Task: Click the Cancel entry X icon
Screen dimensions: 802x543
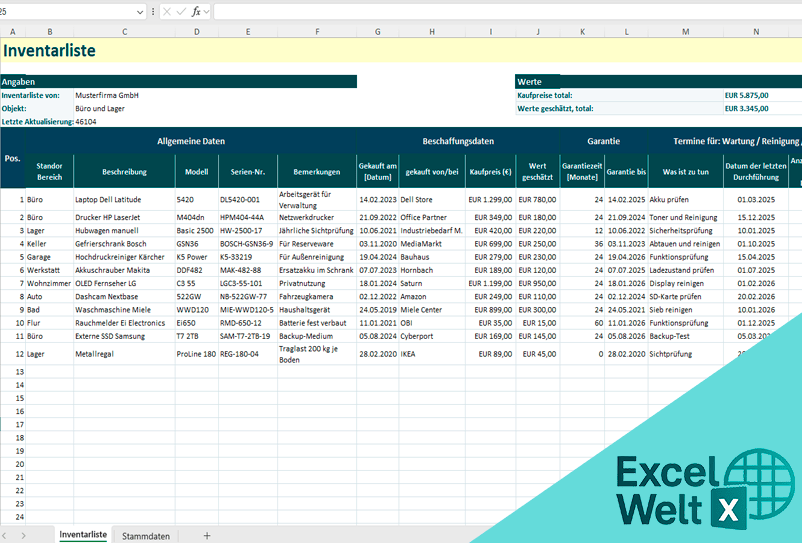Action: pos(167,12)
